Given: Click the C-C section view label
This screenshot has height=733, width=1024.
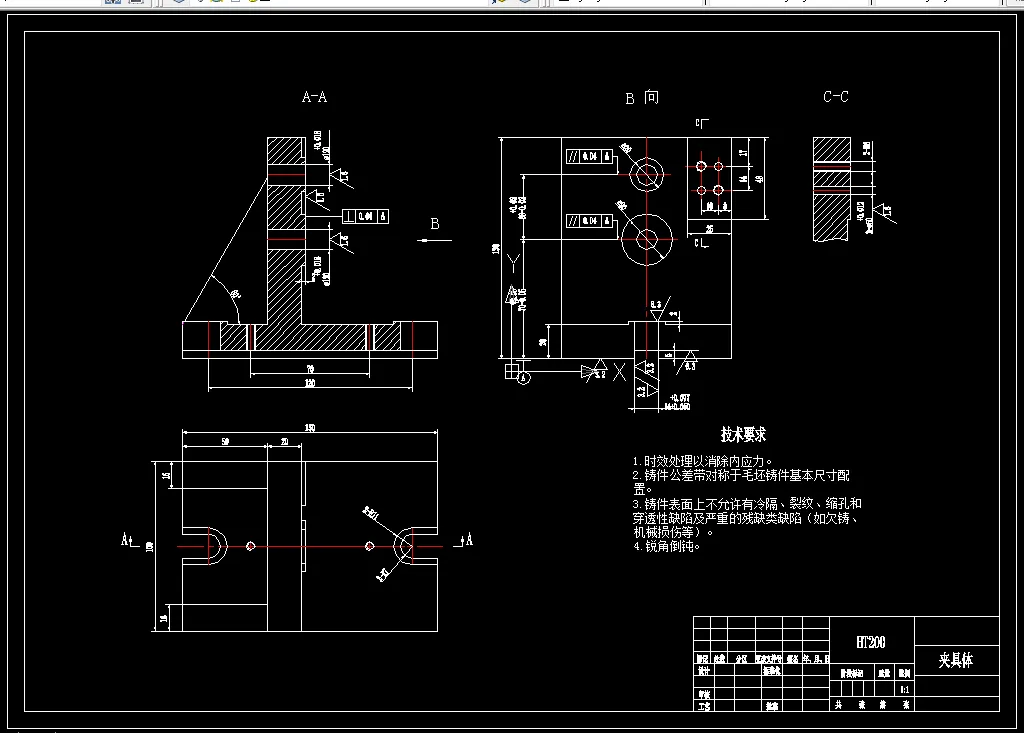Looking at the screenshot, I should [x=836, y=97].
